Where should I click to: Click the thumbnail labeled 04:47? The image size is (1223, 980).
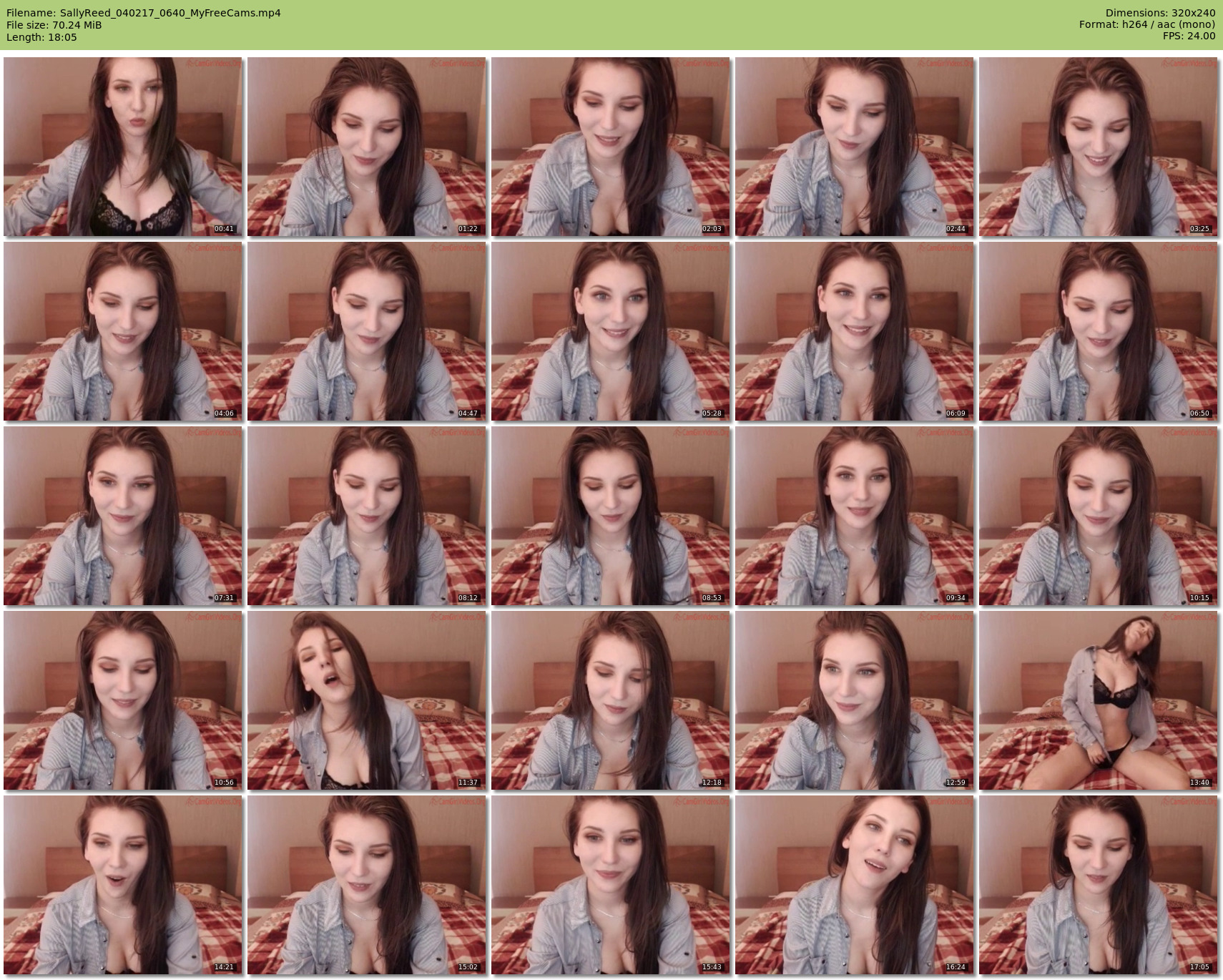pyautogui.click(x=366, y=331)
